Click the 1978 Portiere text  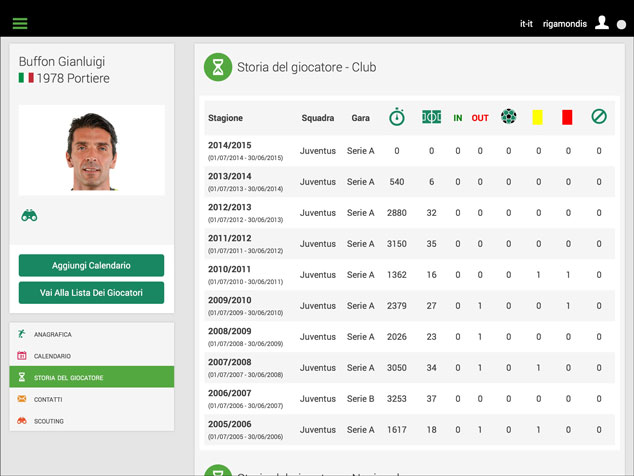tap(73, 78)
